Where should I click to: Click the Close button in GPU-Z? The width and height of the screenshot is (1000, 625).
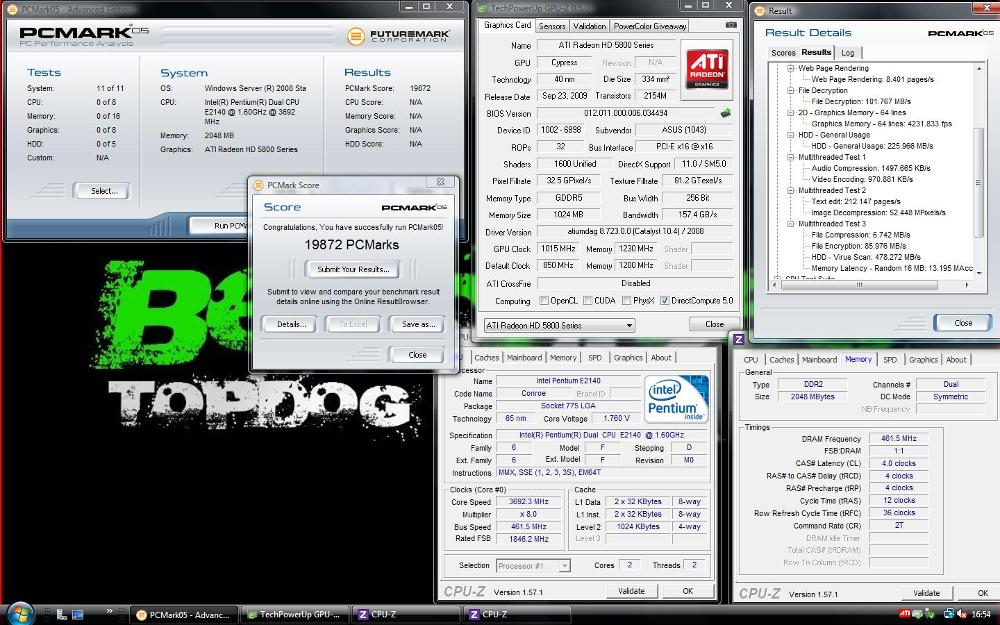(x=714, y=324)
